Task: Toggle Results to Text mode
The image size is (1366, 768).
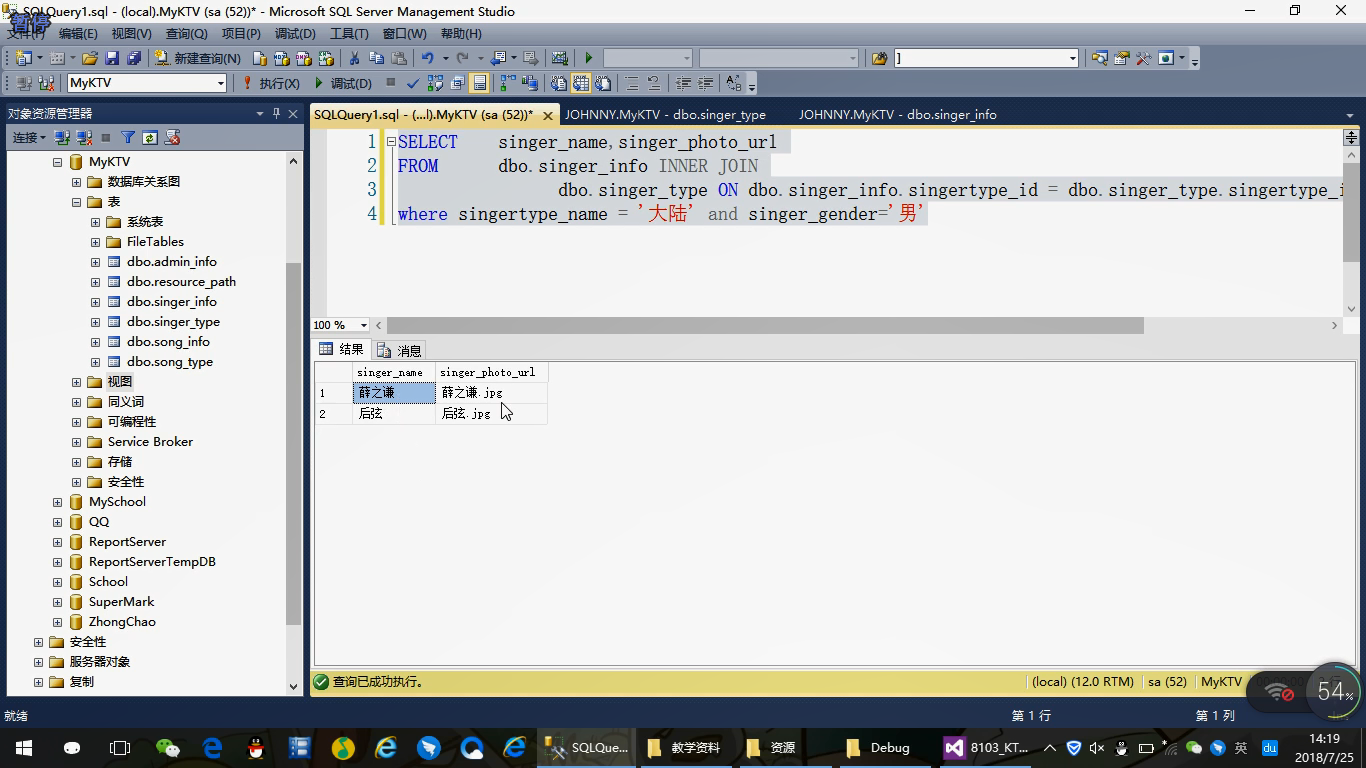Action: pyautogui.click(x=558, y=83)
